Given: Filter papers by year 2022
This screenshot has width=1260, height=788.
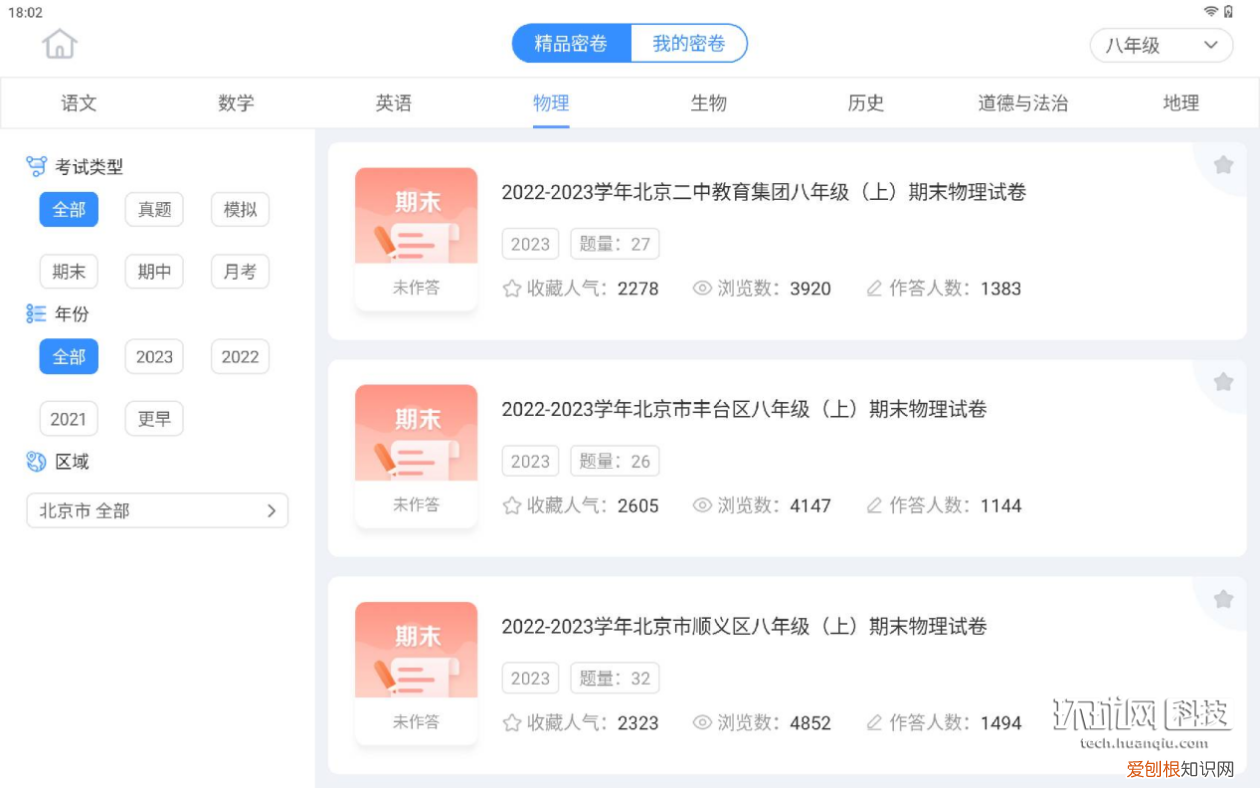Looking at the screenshot, I should [240, 356].
